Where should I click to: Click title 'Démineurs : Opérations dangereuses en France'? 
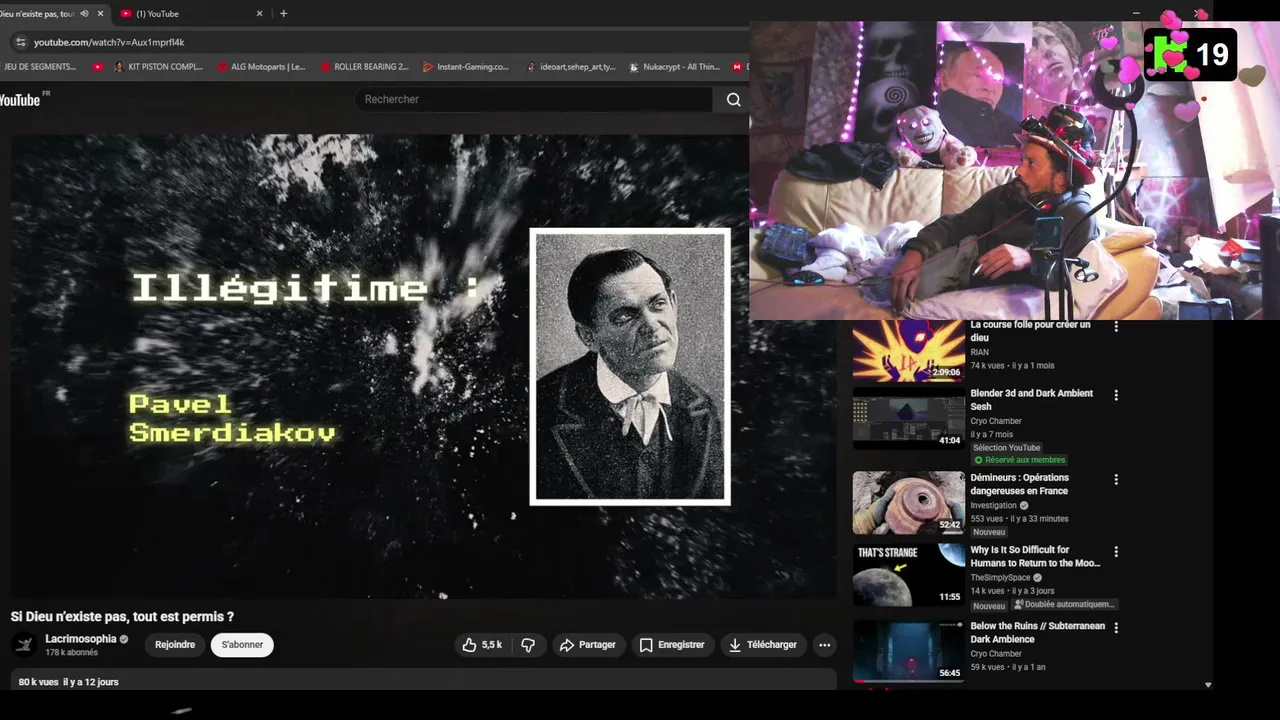pos(1019,484)
